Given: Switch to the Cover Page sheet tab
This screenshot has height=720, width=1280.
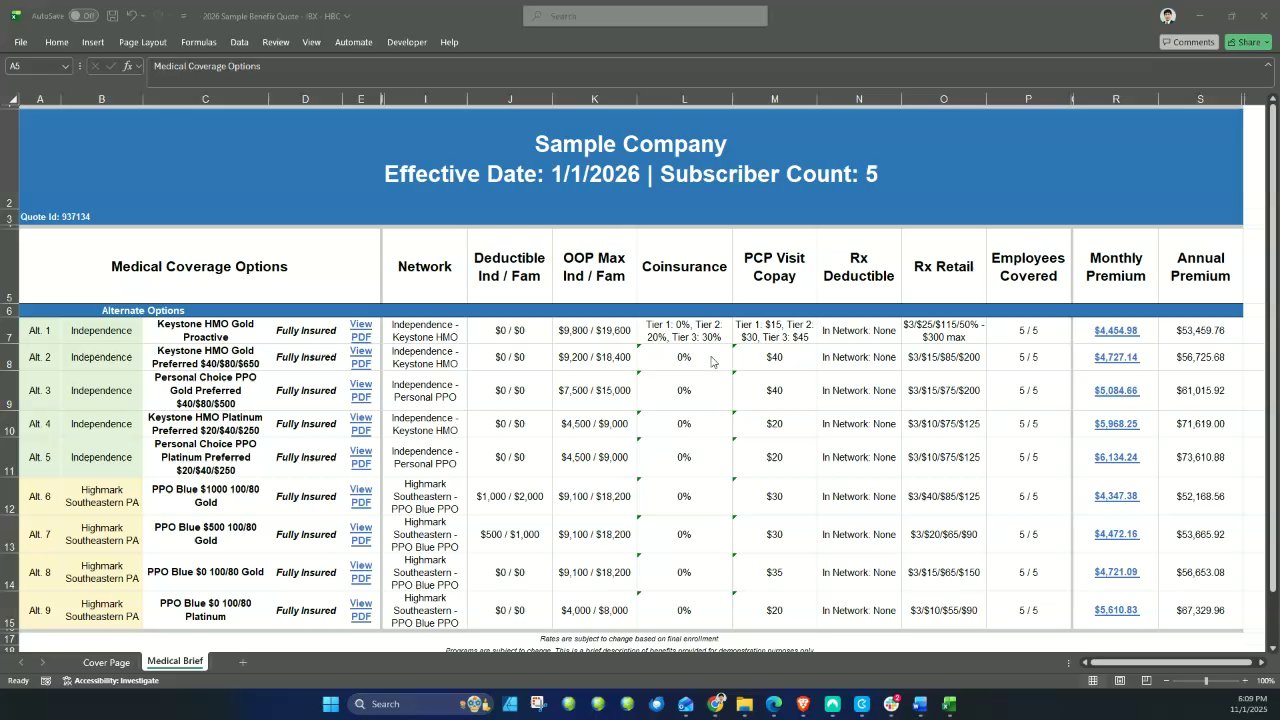Looking at the screenshot, I should 106,662.
